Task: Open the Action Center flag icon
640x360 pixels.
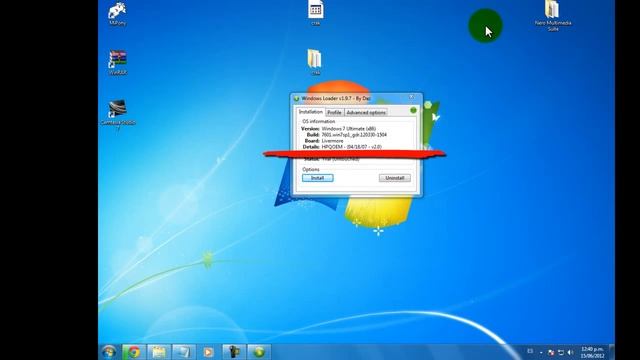Action: pos(551,352)
